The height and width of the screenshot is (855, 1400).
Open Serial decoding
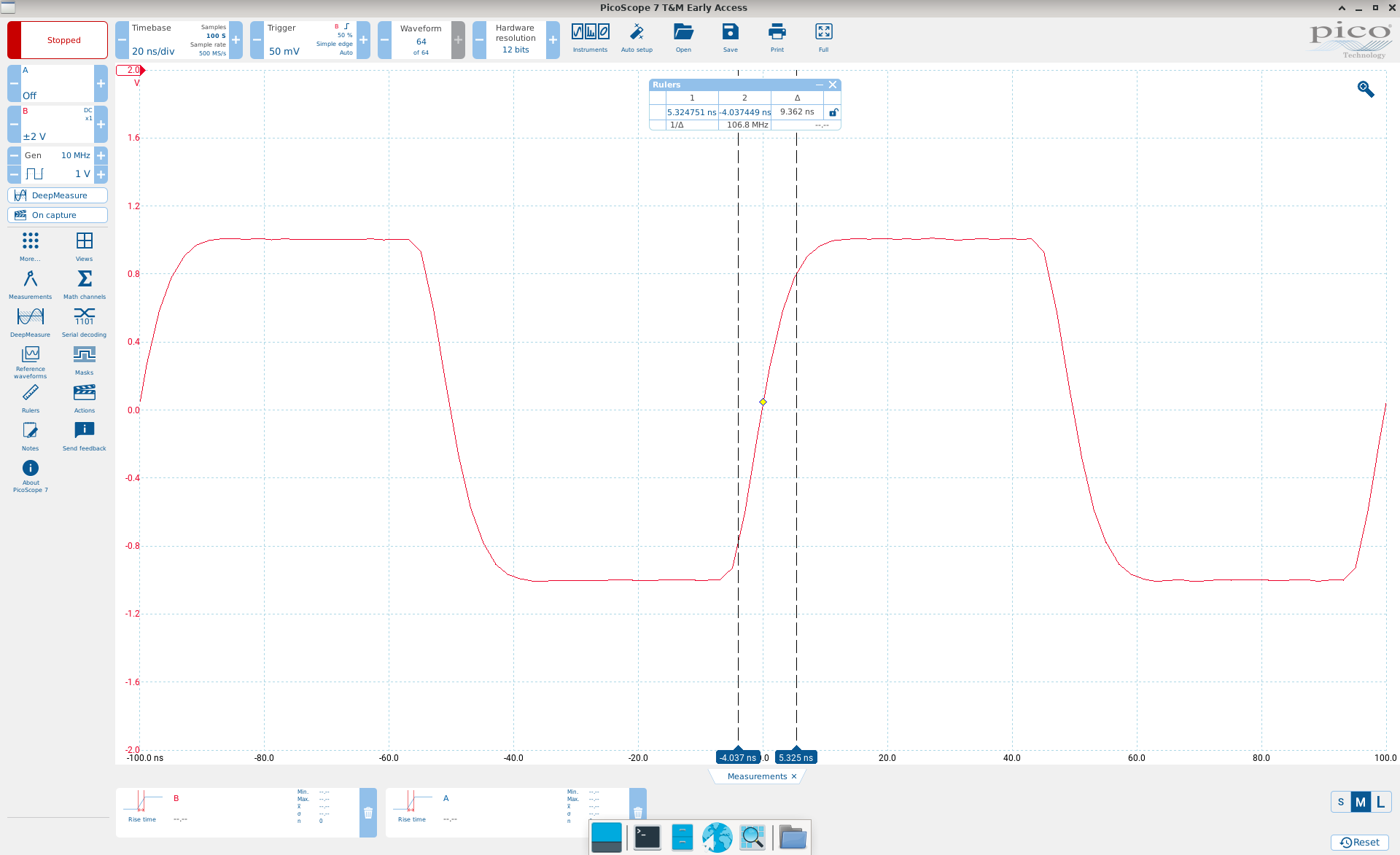tap(85, 322)
